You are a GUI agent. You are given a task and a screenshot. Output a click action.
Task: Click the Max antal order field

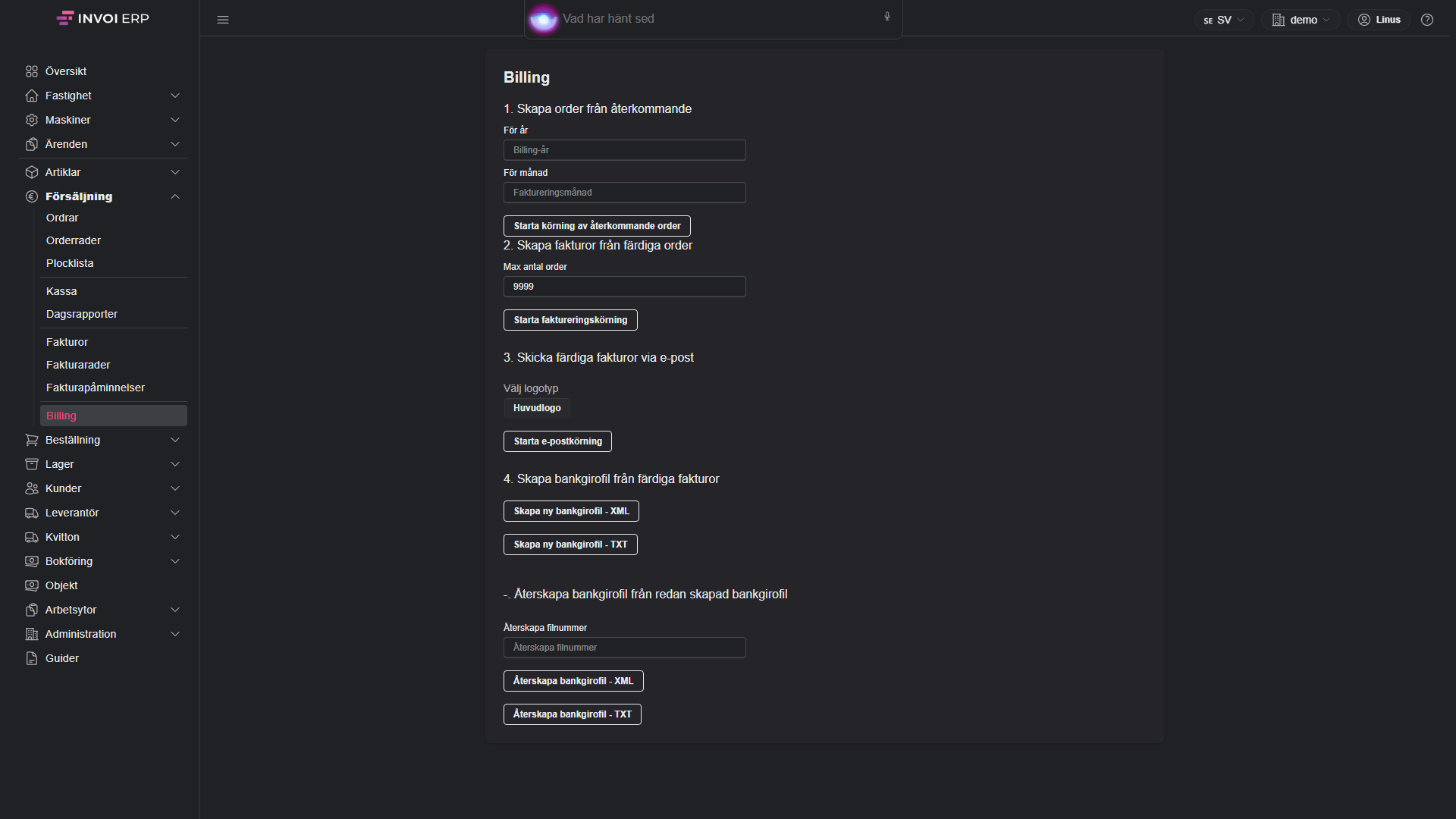[x=625, y=287]
